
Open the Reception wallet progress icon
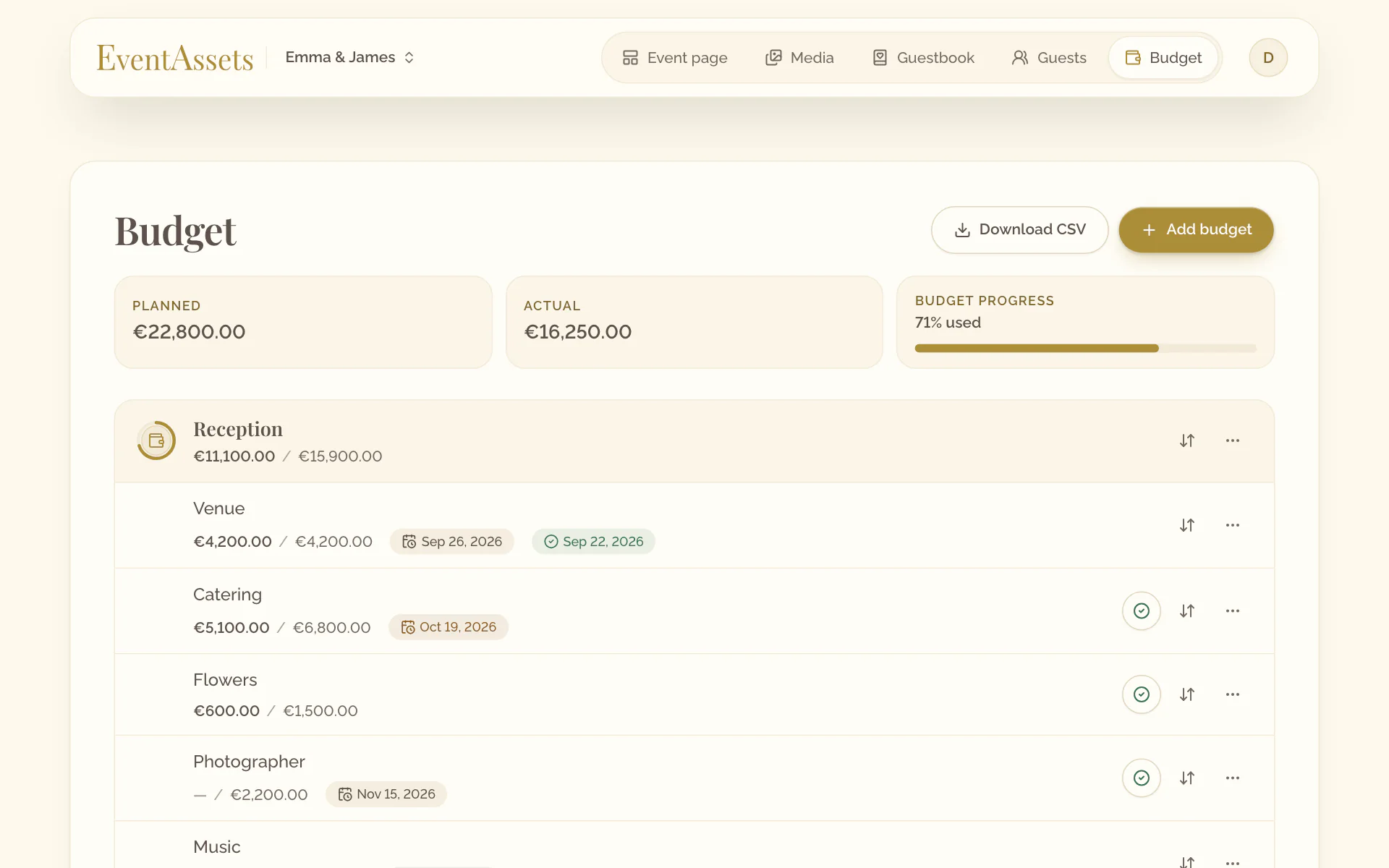(156, 441)
